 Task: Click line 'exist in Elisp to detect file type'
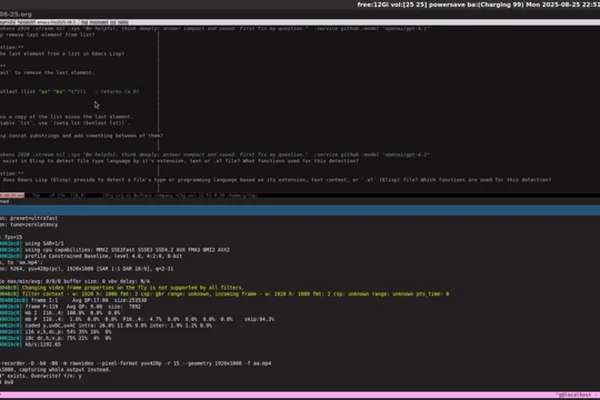(x=179, y=161)
